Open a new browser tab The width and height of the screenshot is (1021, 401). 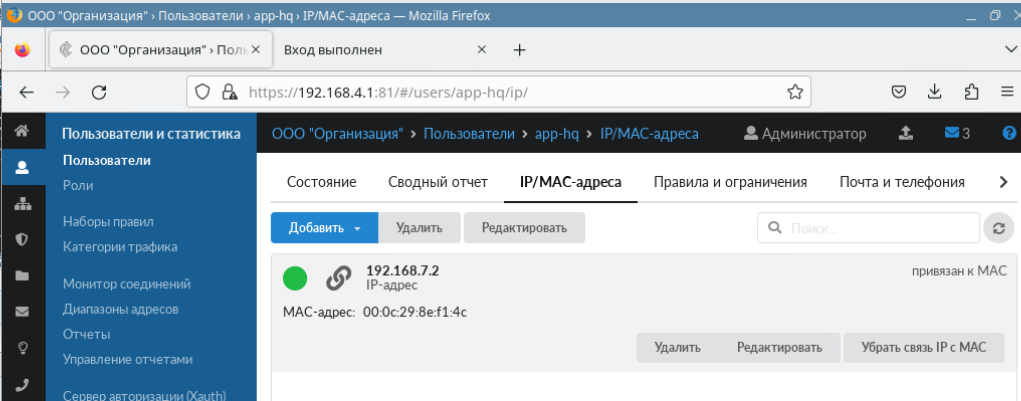tap(519, 50)
